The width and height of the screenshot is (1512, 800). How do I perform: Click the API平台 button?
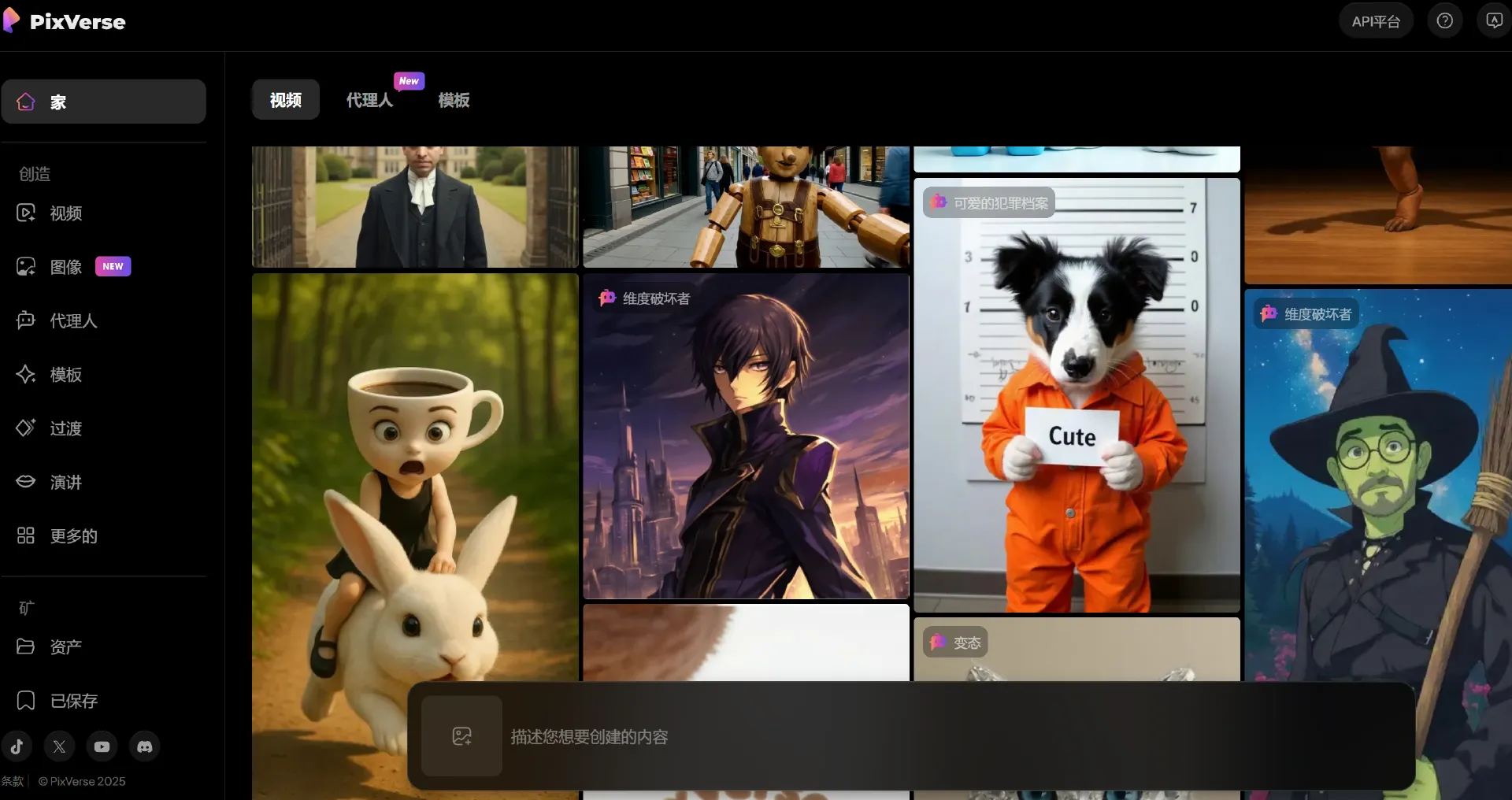tap(1376, 21)
